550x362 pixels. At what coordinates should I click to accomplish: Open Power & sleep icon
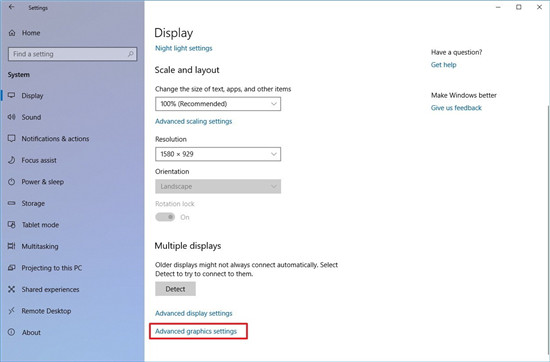point(12,182)
